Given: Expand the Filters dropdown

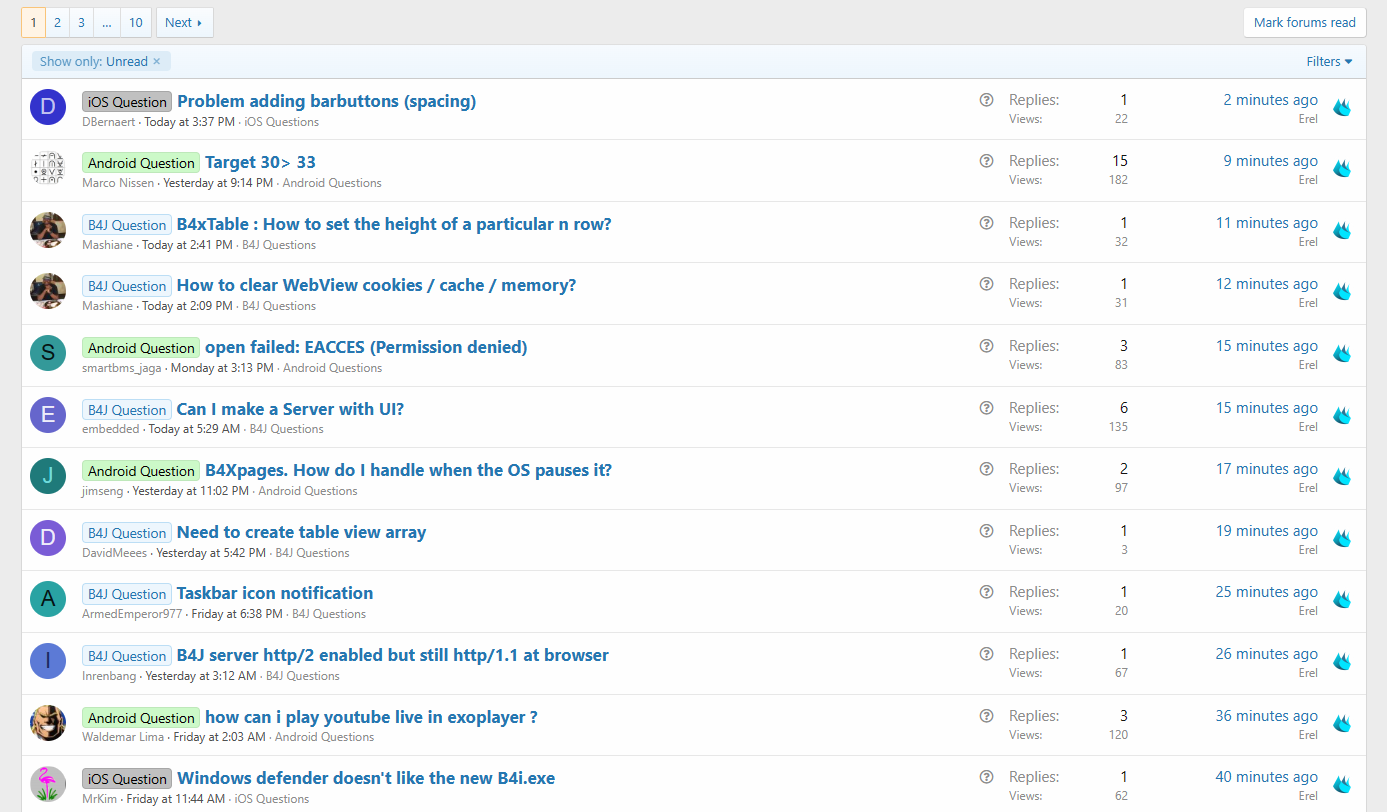Looking at the screenshot, I should pyautogui.click(x=1329, y=62).
